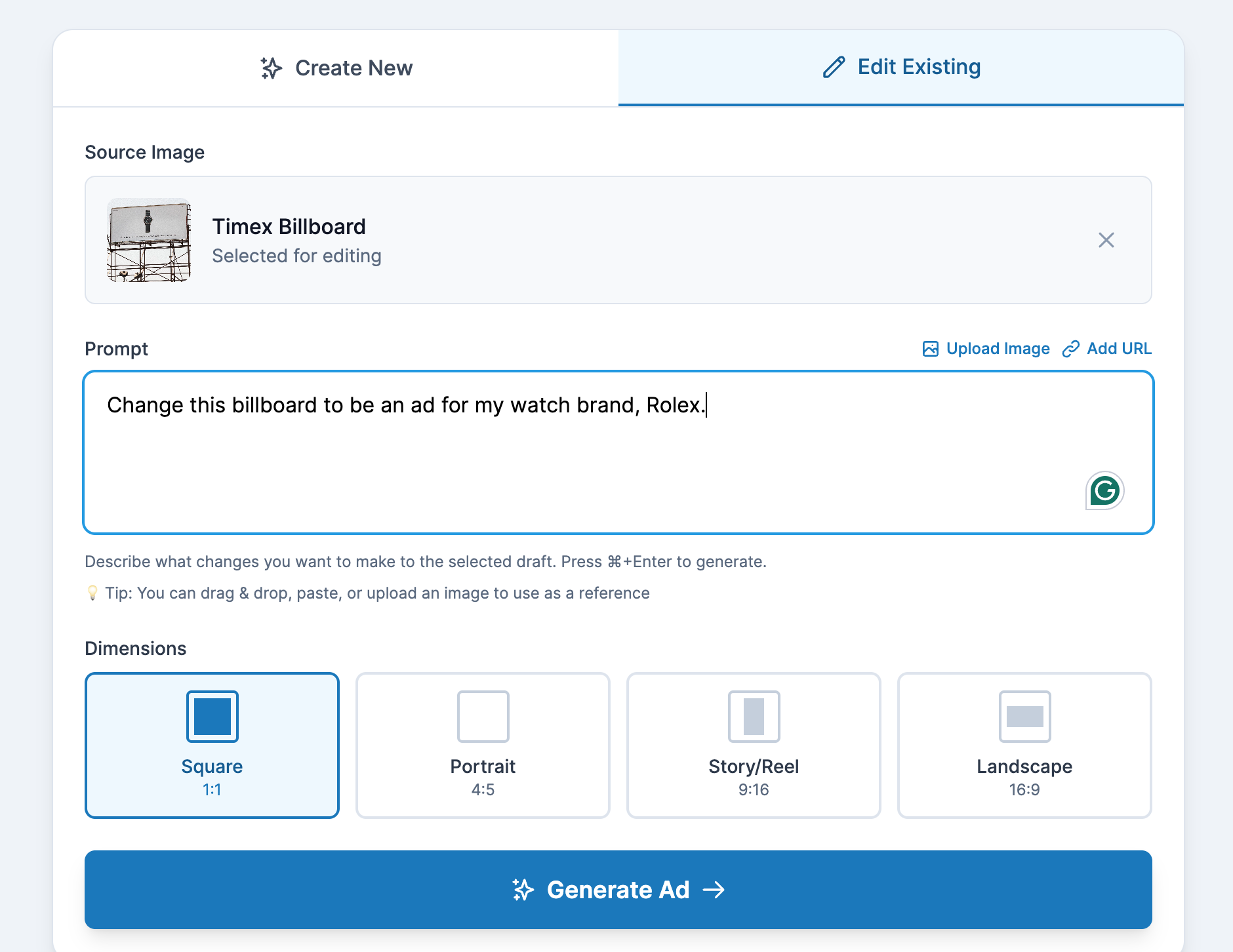Image resolution: width=1233 pixels, height=952 pixels.
Task: Select Story/Reel 9:16 dimension
Action: [754, 745]
